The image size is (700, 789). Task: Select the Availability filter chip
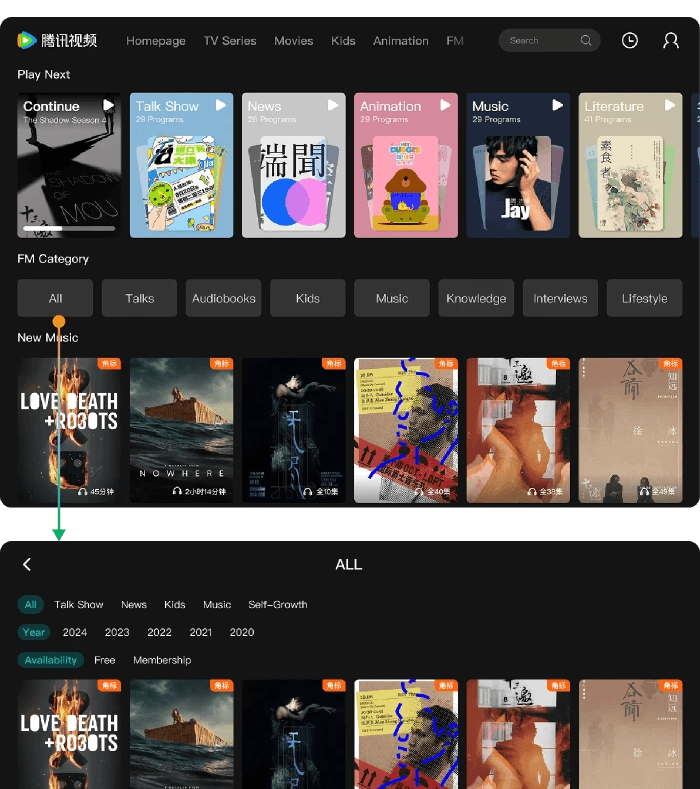pos(50,660)
